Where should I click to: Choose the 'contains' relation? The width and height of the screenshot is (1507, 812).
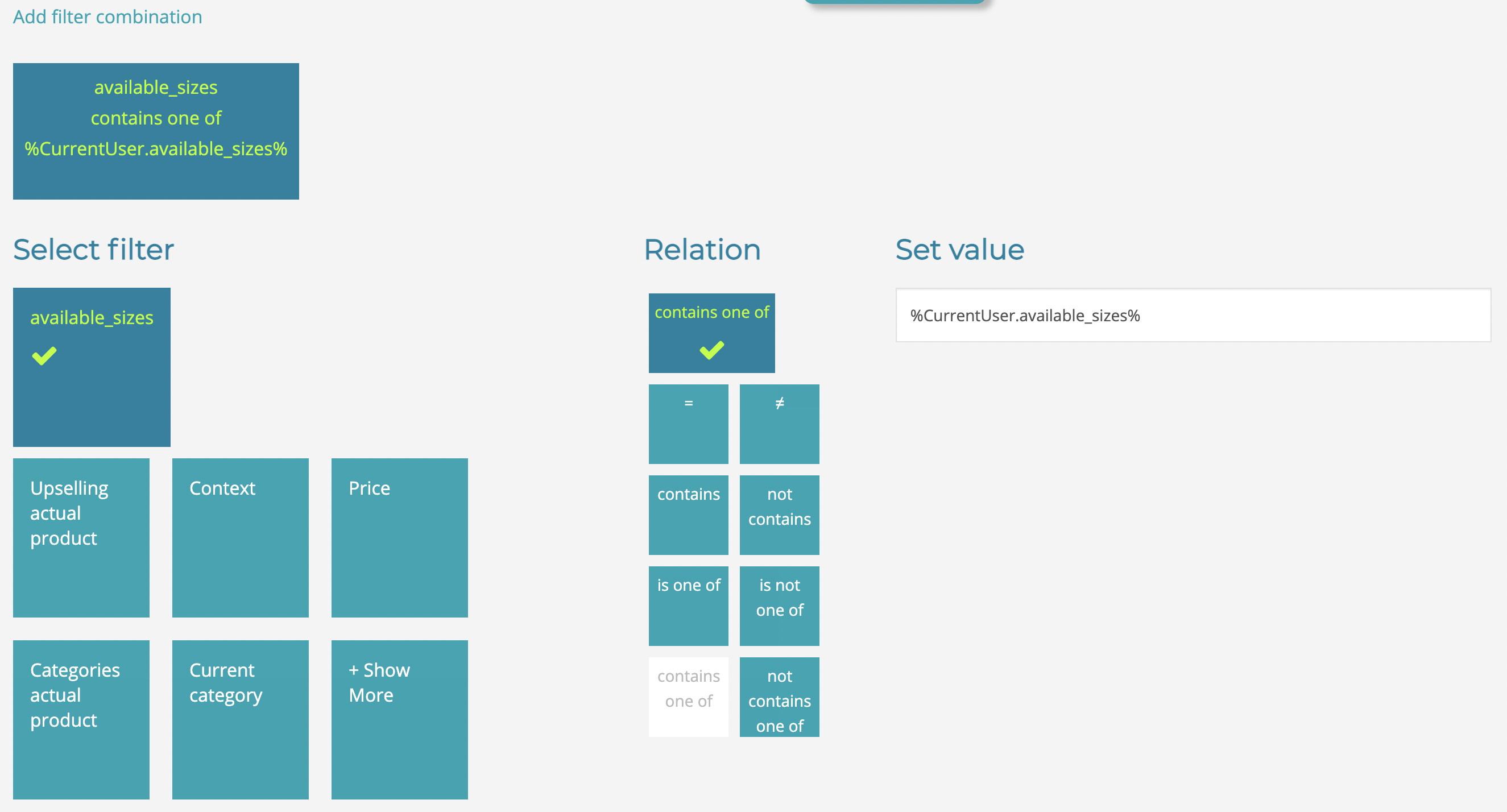coord(688,515)
